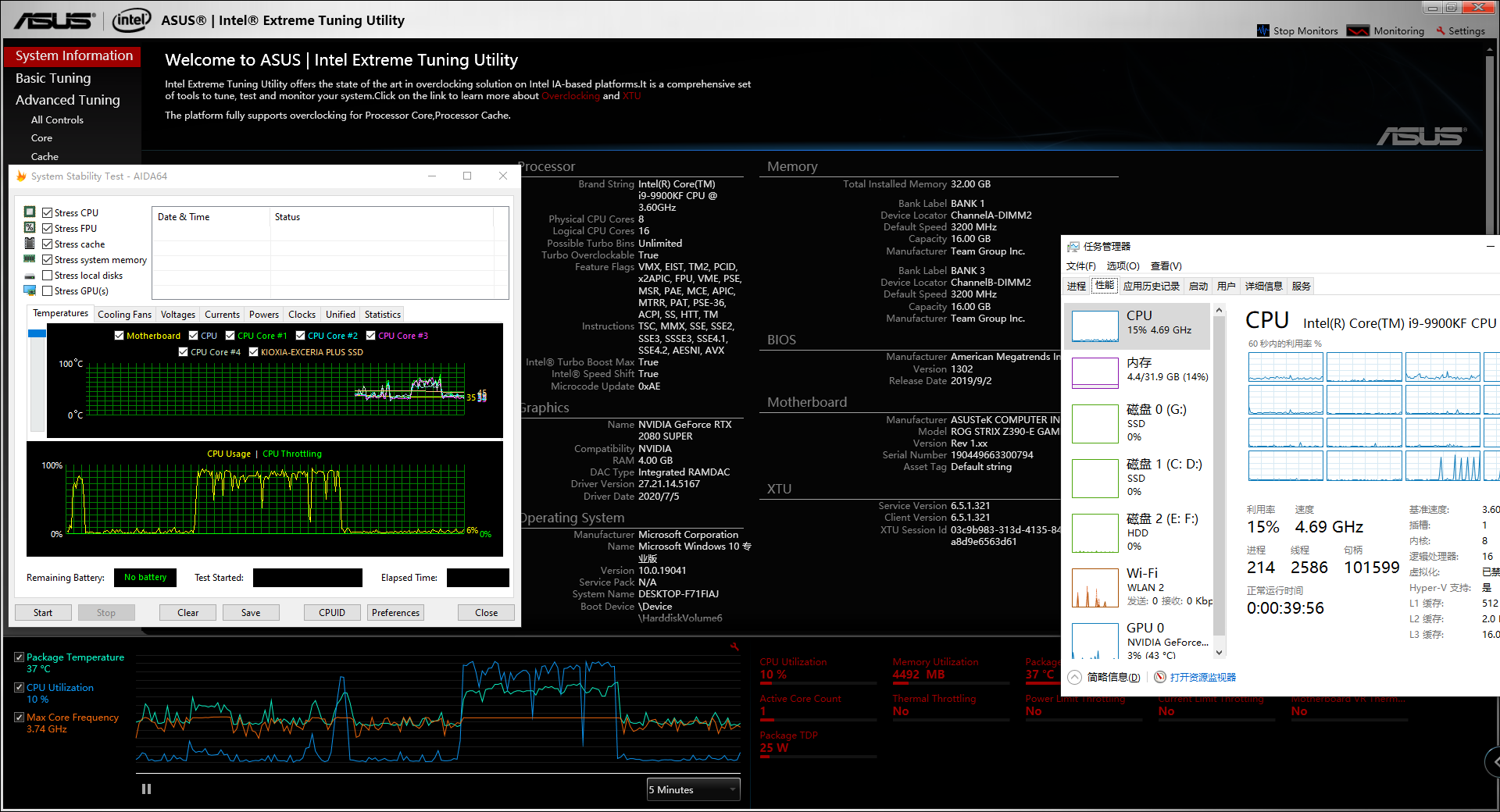Uncheck Stress FPU checkbox

pos(48,228)
